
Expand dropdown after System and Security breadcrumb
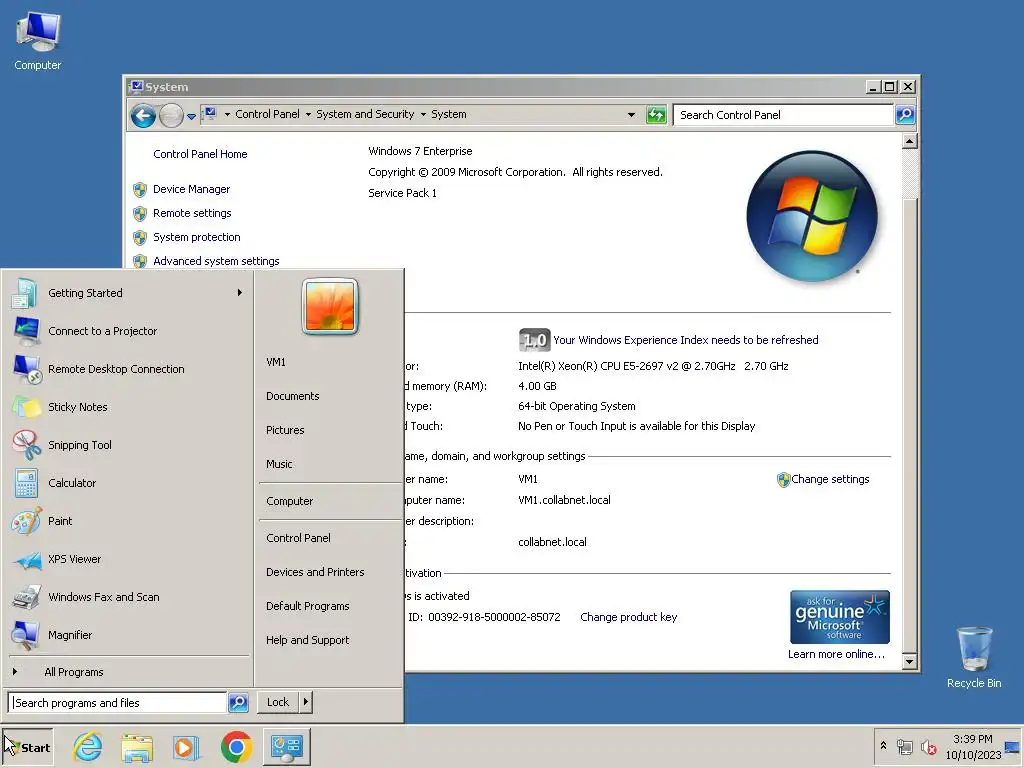point(423,114)
